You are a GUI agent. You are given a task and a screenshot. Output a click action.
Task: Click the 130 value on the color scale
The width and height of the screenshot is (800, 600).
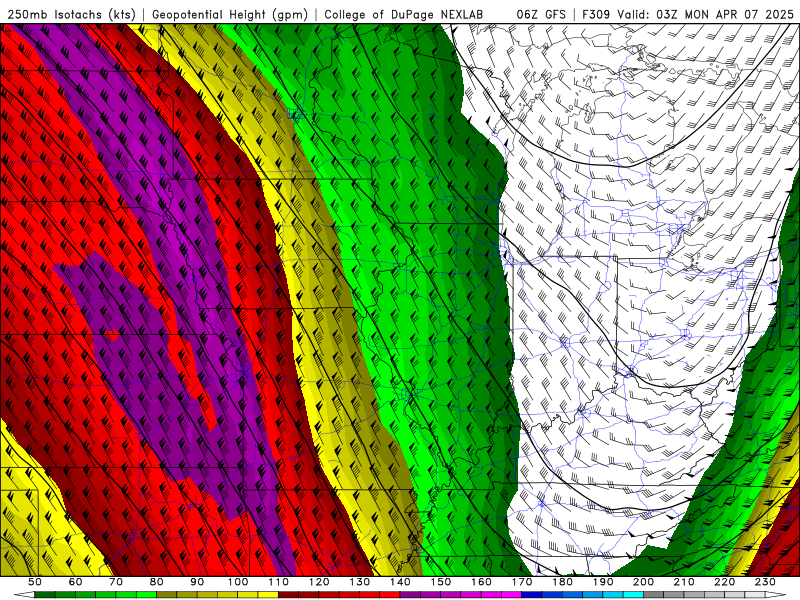pos(360,582)
